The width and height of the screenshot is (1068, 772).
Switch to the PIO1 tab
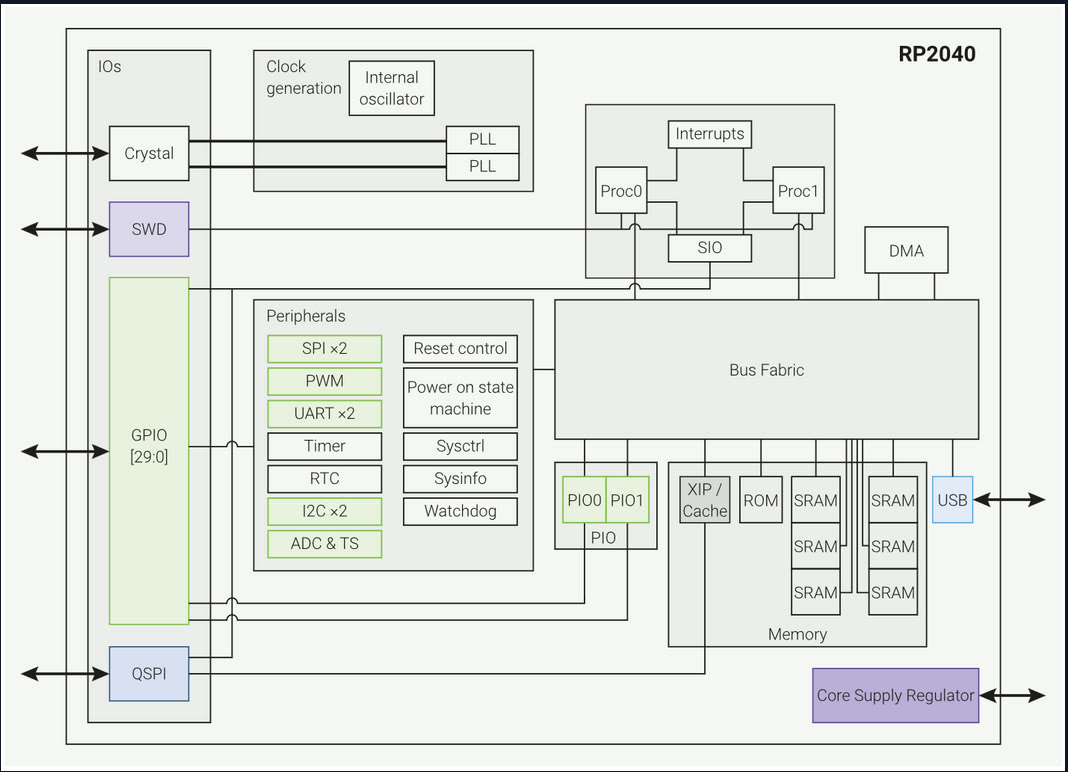626,499
